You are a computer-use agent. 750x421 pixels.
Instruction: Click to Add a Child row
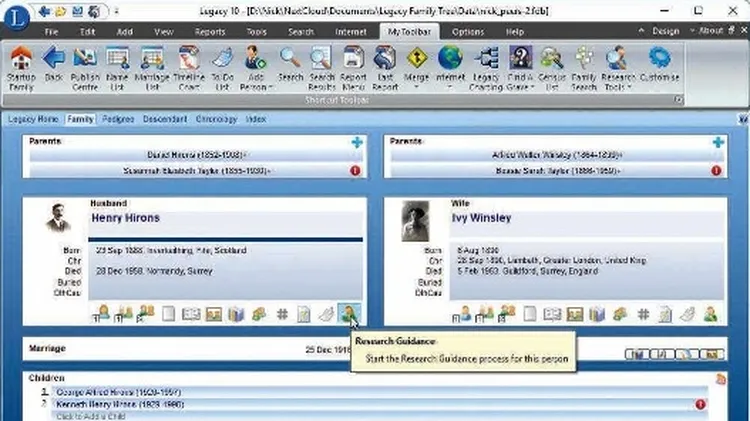click(x=380, y=416)
